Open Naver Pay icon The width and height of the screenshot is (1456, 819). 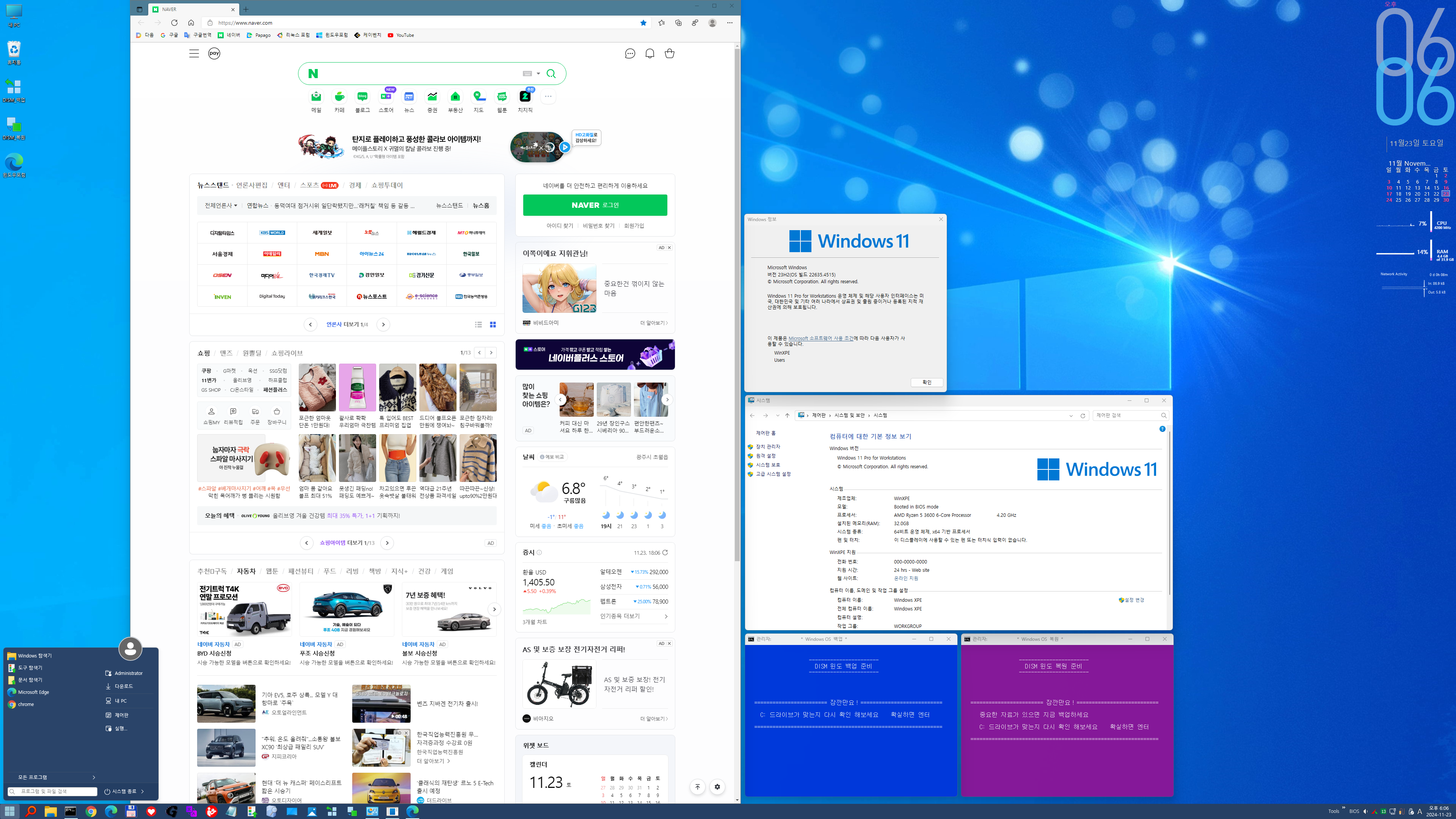(x=214, y=54)
